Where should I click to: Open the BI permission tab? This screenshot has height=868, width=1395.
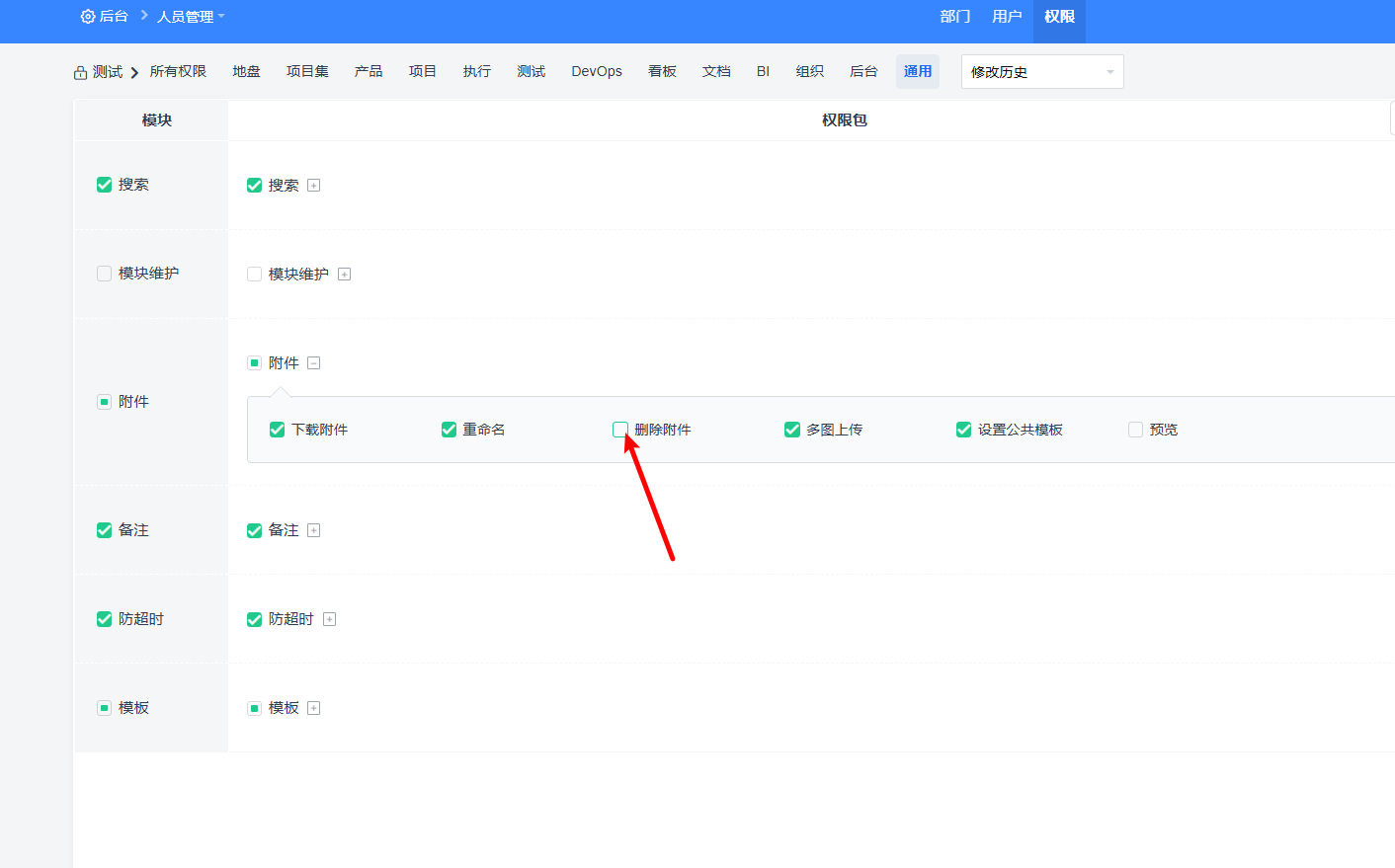point(763,71)
